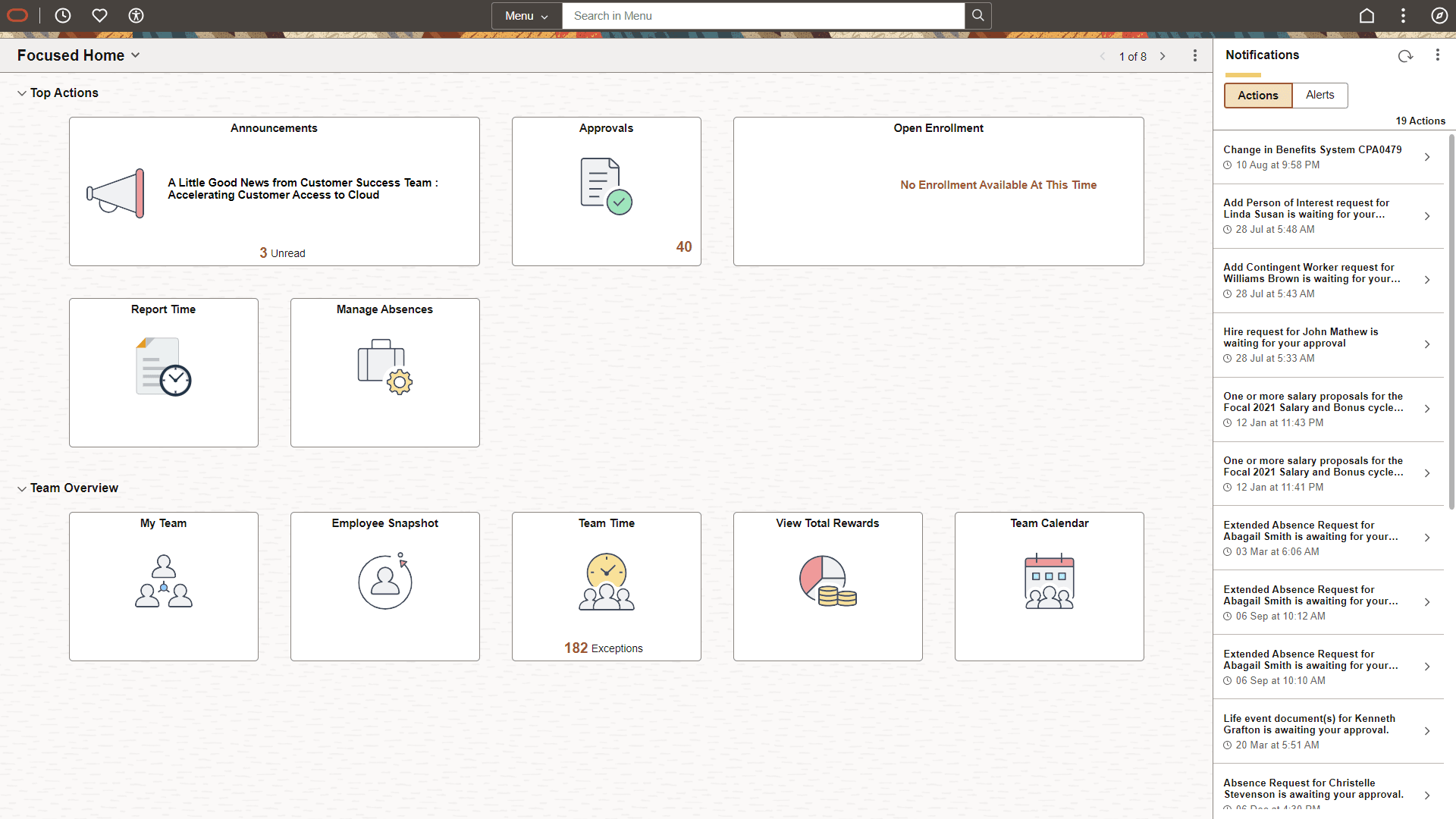Collapse the Team Overview section
Screen dimensions: 1456x819
[22, 488]
